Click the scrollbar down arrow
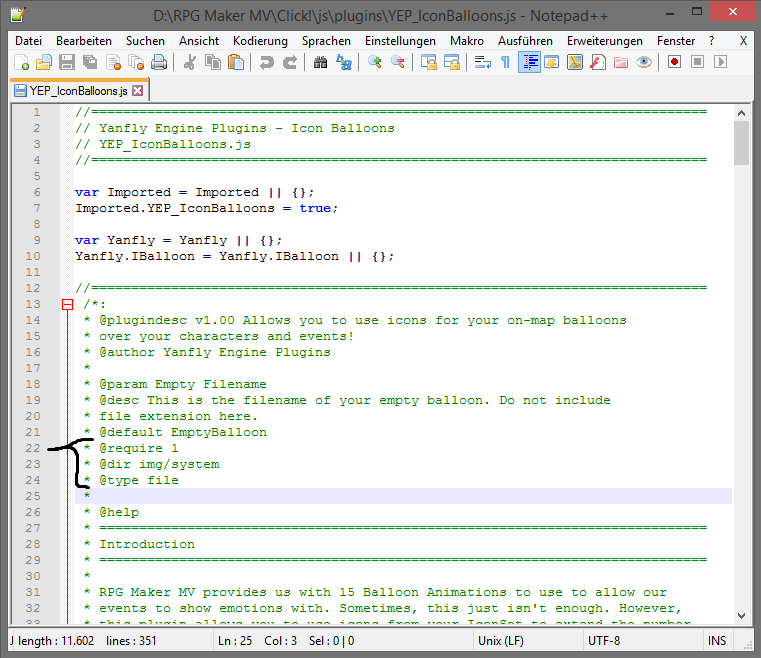761x658 pixels. tap(741, 616)
